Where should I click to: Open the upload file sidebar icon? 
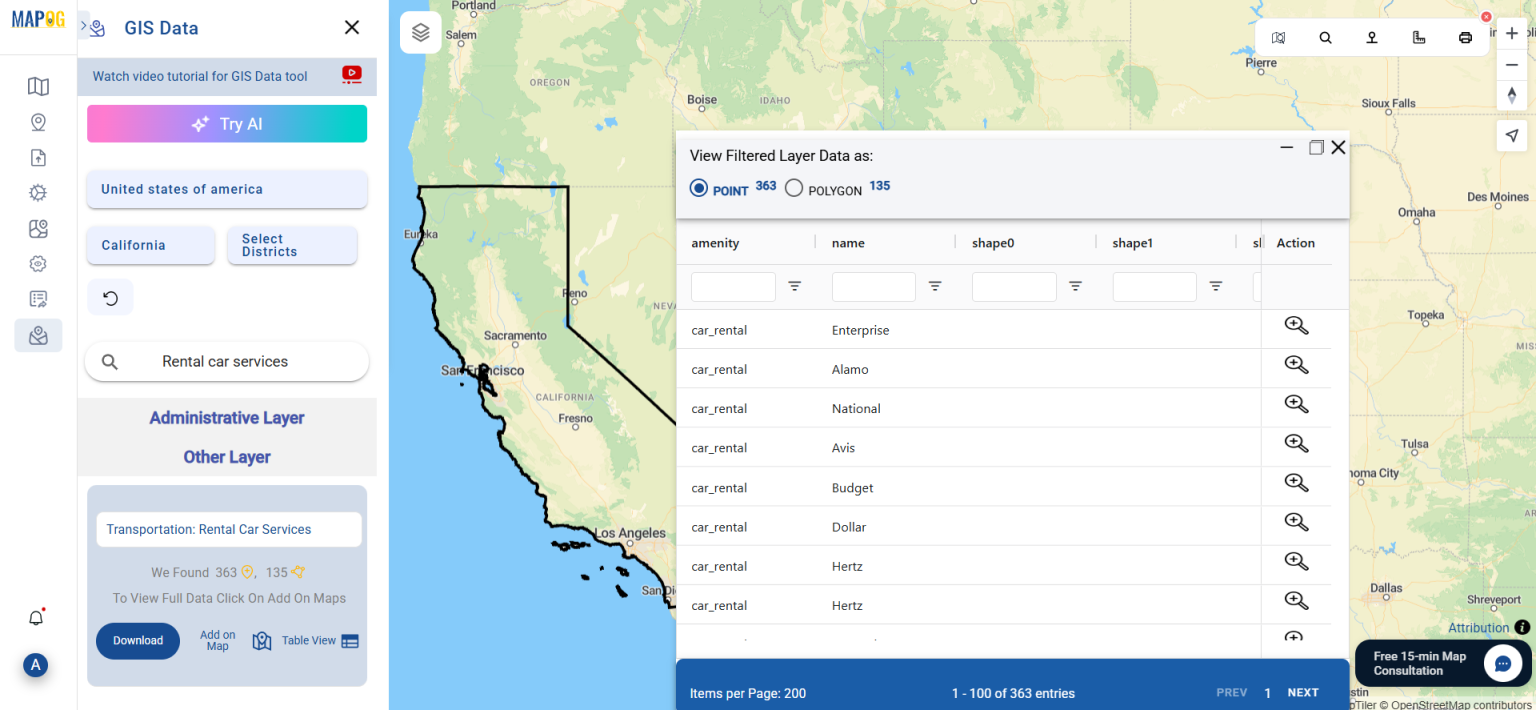point(38,157)
